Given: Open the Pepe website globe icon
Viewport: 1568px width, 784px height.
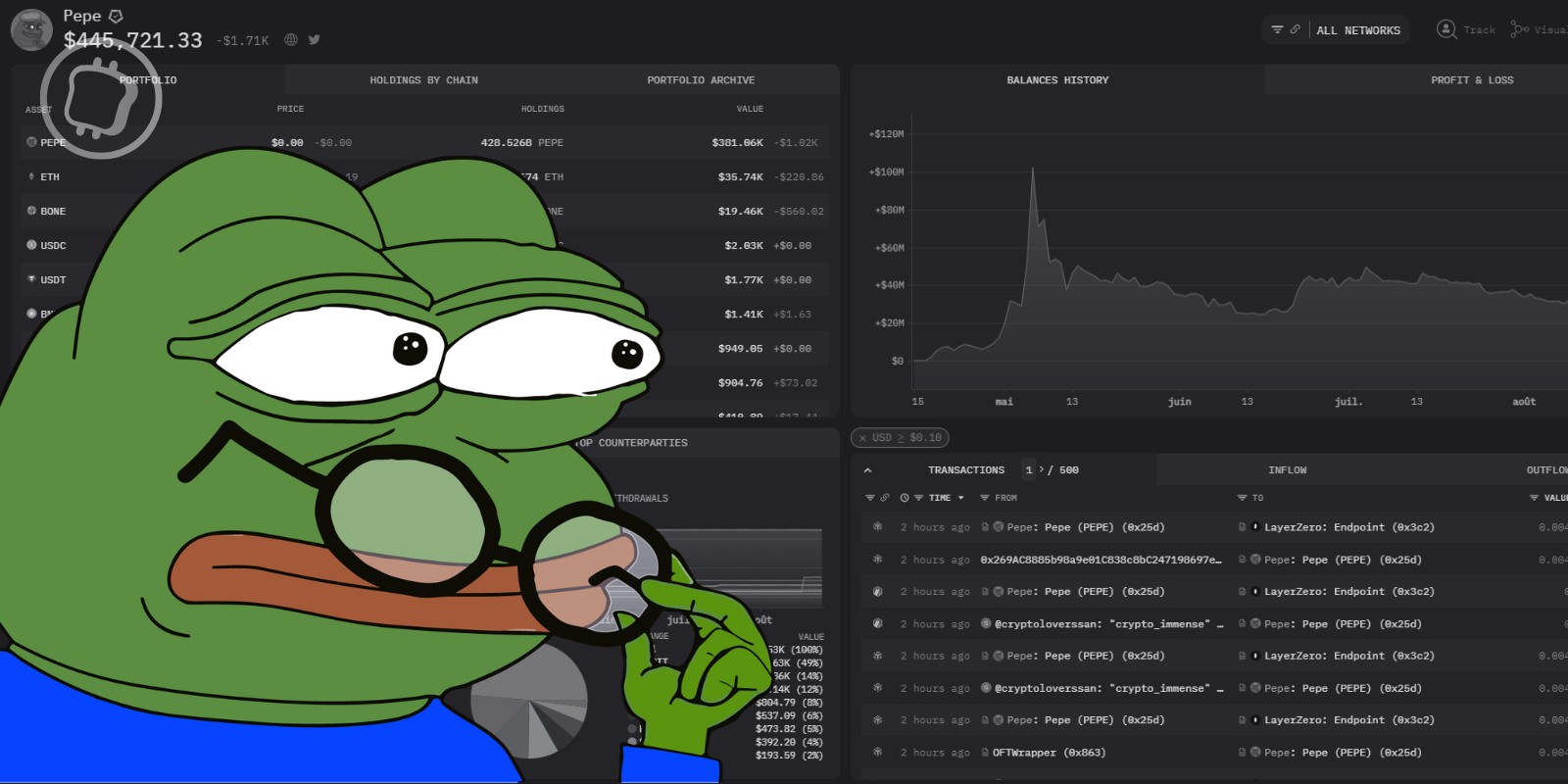Looking at the screenshot, I should pyautogui.click(x=291, y=40).
